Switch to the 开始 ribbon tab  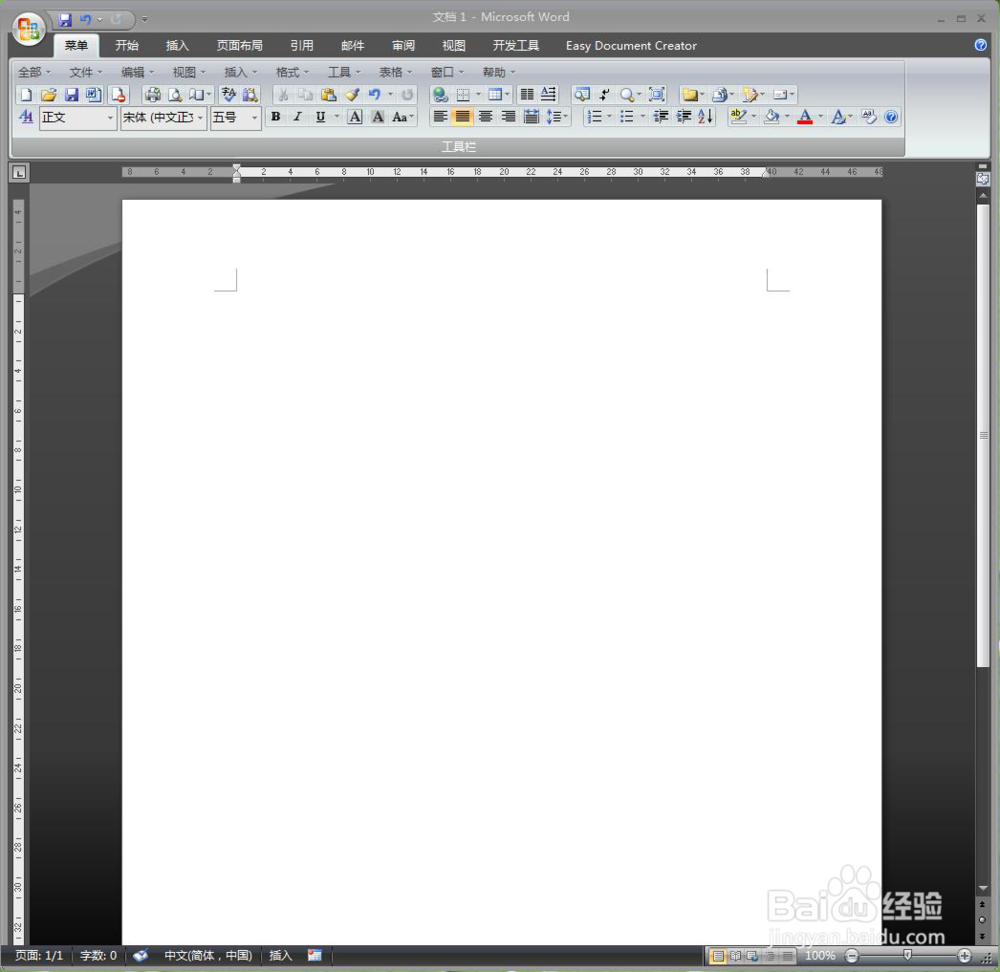[x=126, y=45]
